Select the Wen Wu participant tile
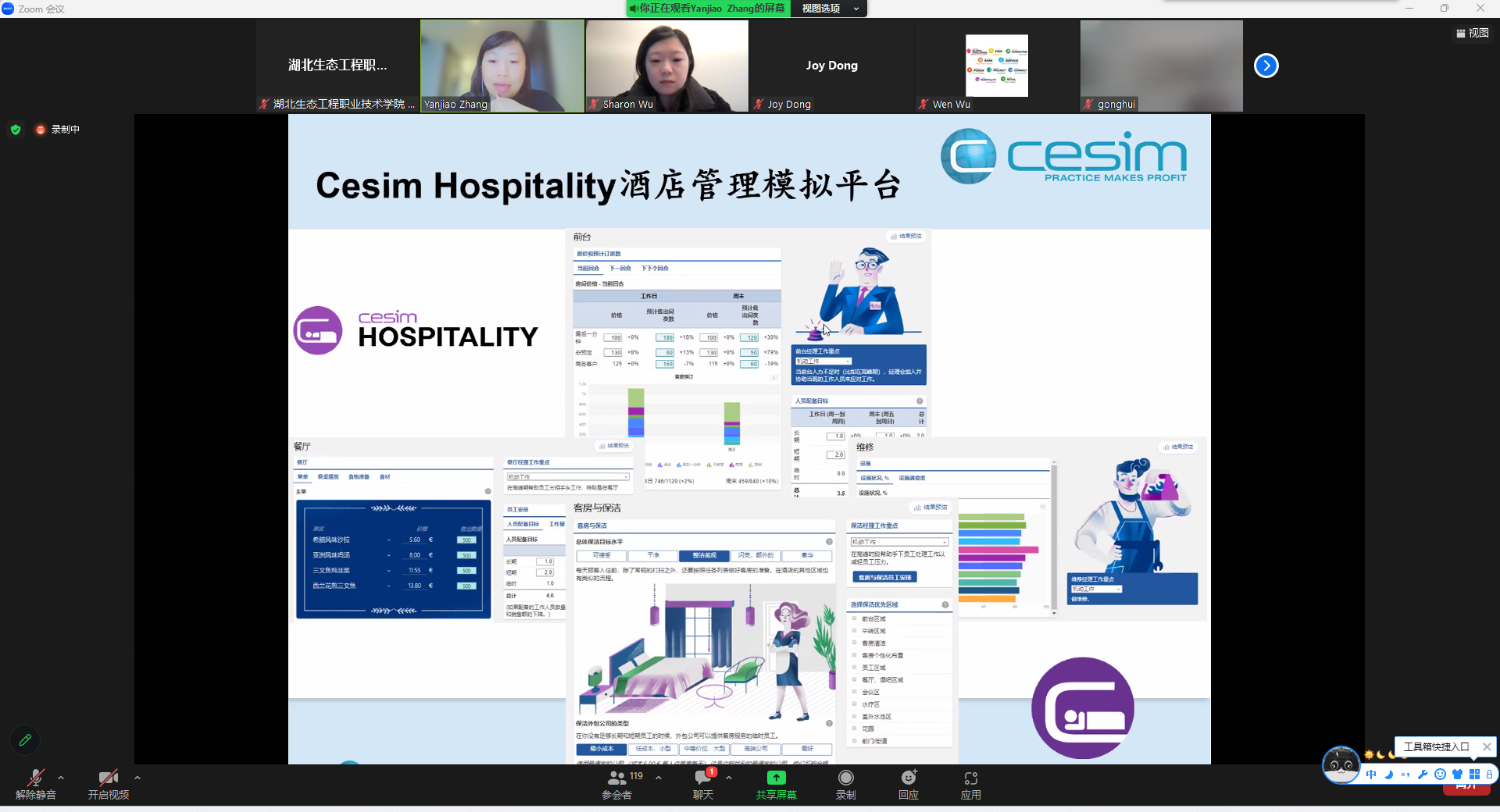Viewport: 1500px width, 812px height. tap(997, 66)
